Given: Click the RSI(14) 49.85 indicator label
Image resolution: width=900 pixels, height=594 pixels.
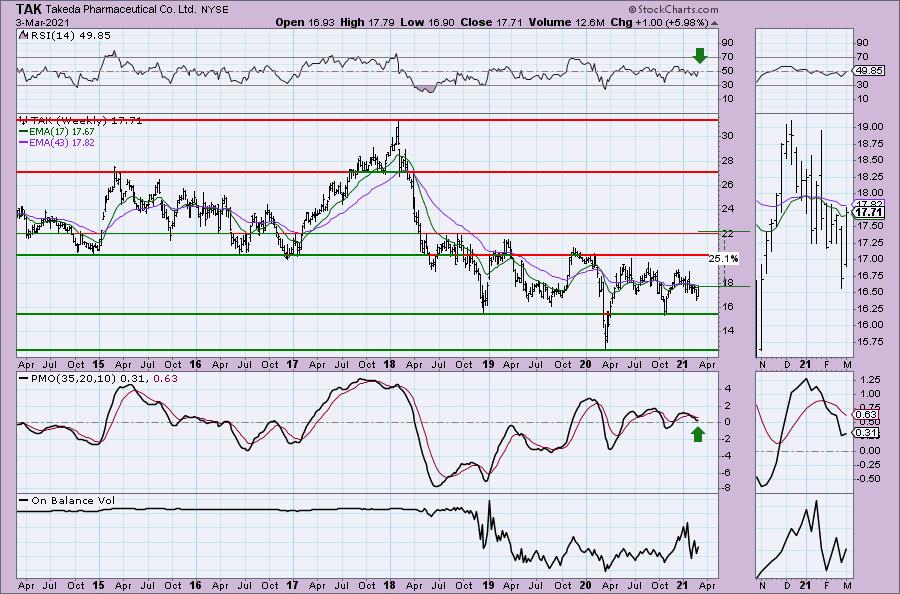Looking at the screenshot, I should click(x=69, y=36).
